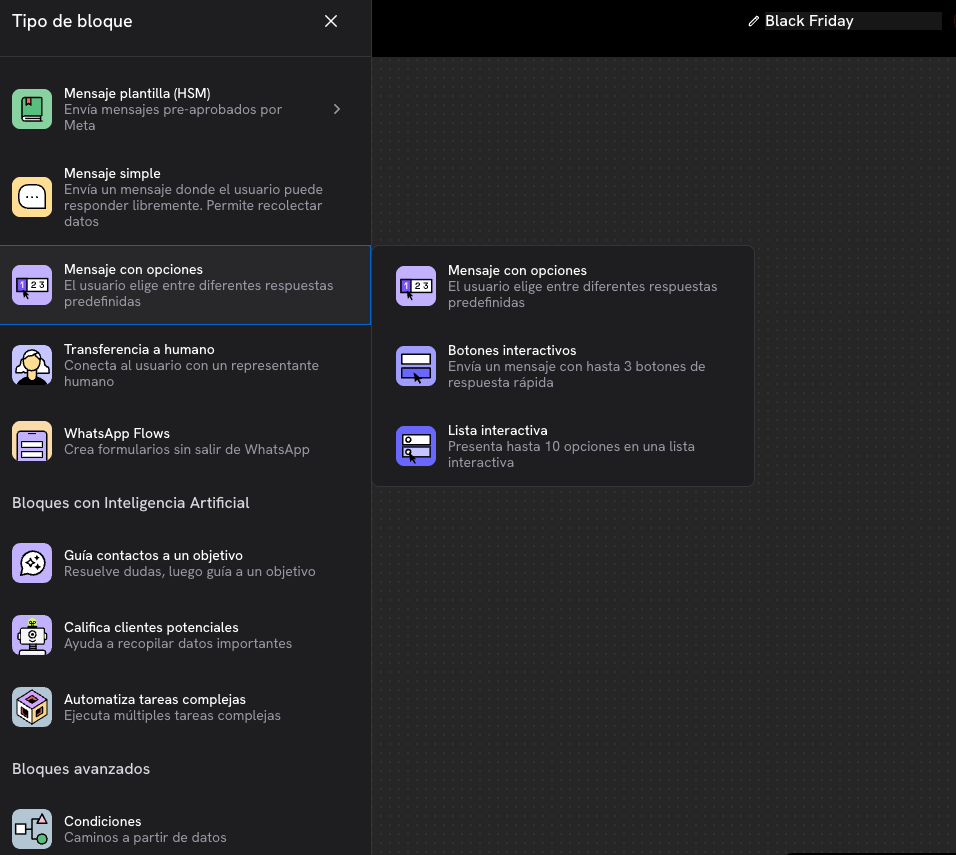Click the Guía contactos a un objetivo icon
The image size is (956, 855).
coord(32,563)
